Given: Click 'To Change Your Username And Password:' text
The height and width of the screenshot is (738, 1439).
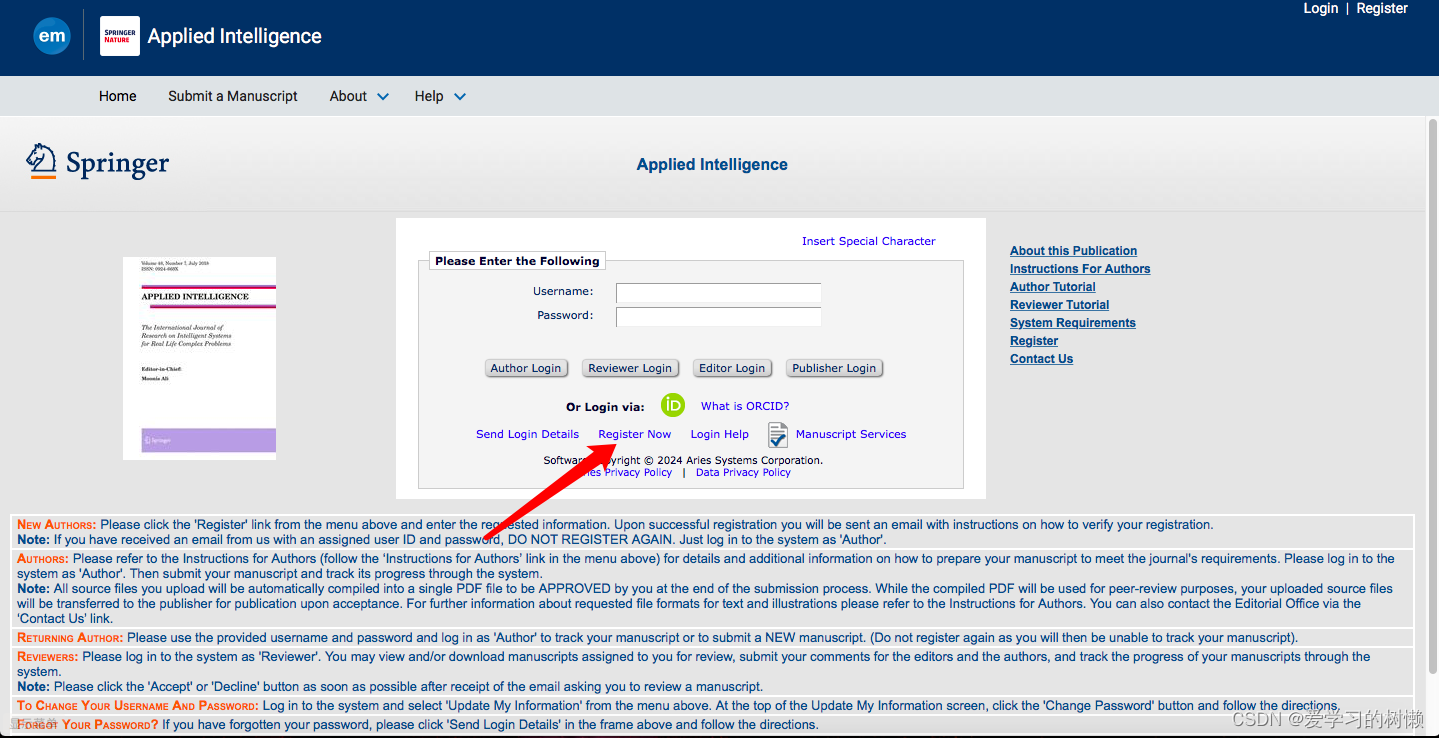Looking at the screenshot, I should [x=138, y=706].
